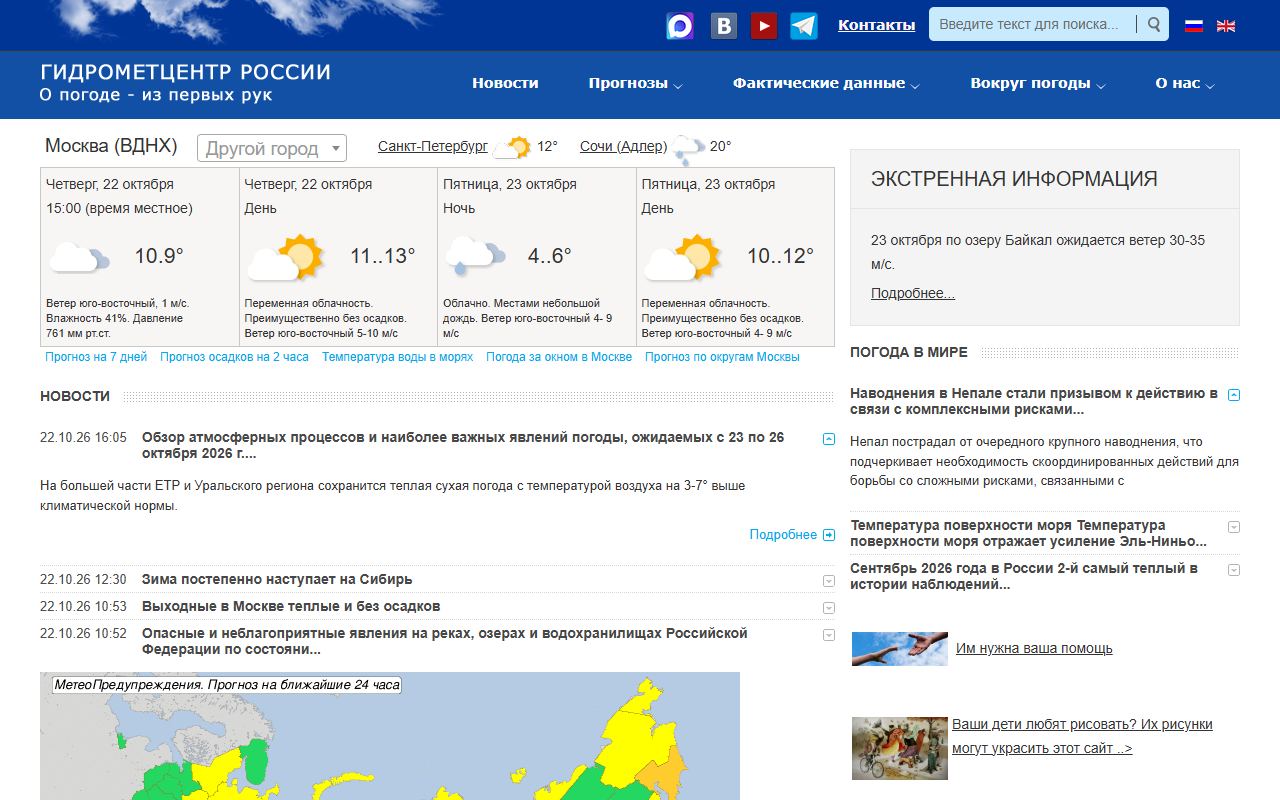Open 'Погода за окном в Москве' link

coord(559,357)
